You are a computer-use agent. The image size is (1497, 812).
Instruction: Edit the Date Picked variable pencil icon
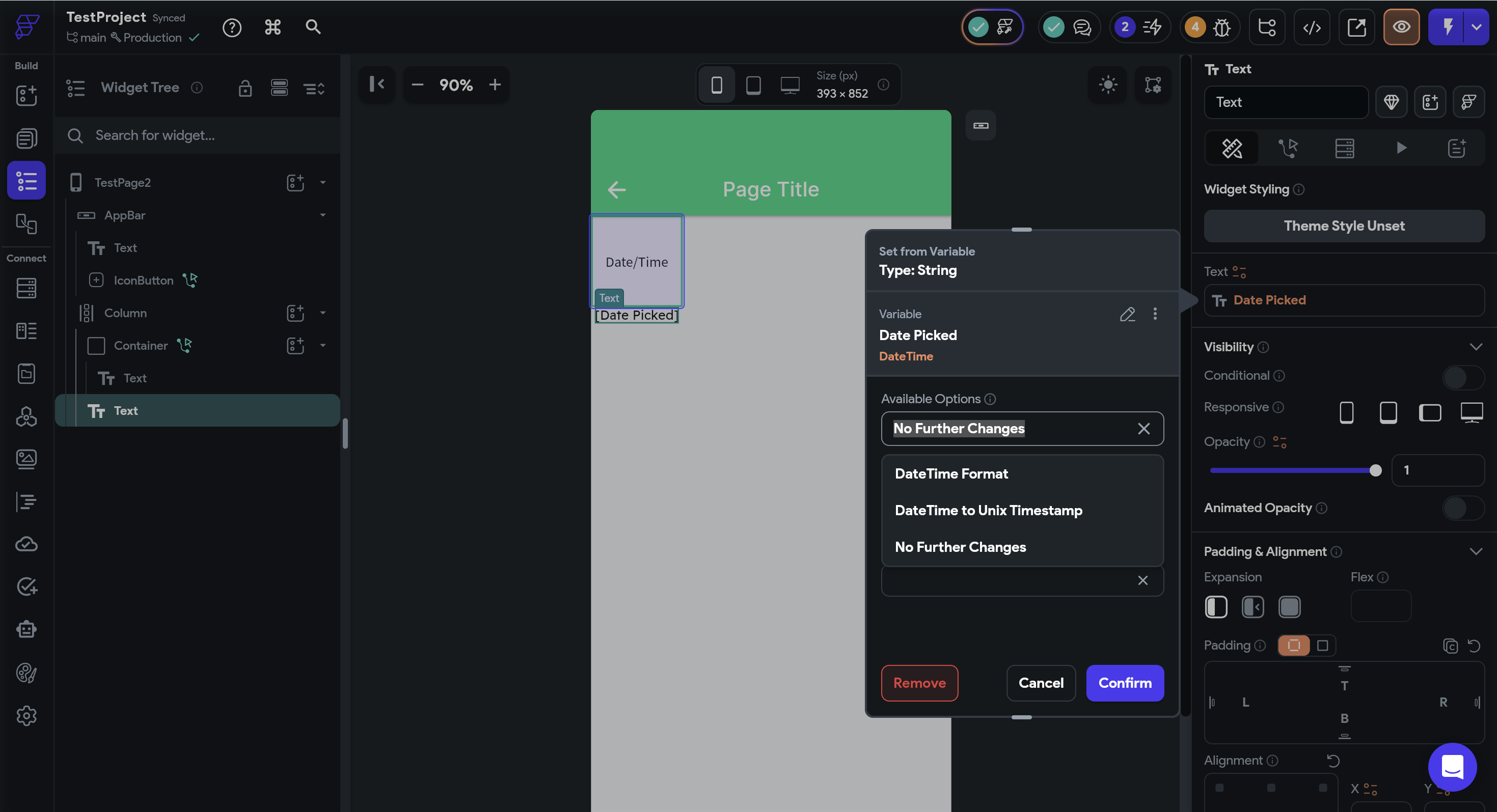(1127, 314)
